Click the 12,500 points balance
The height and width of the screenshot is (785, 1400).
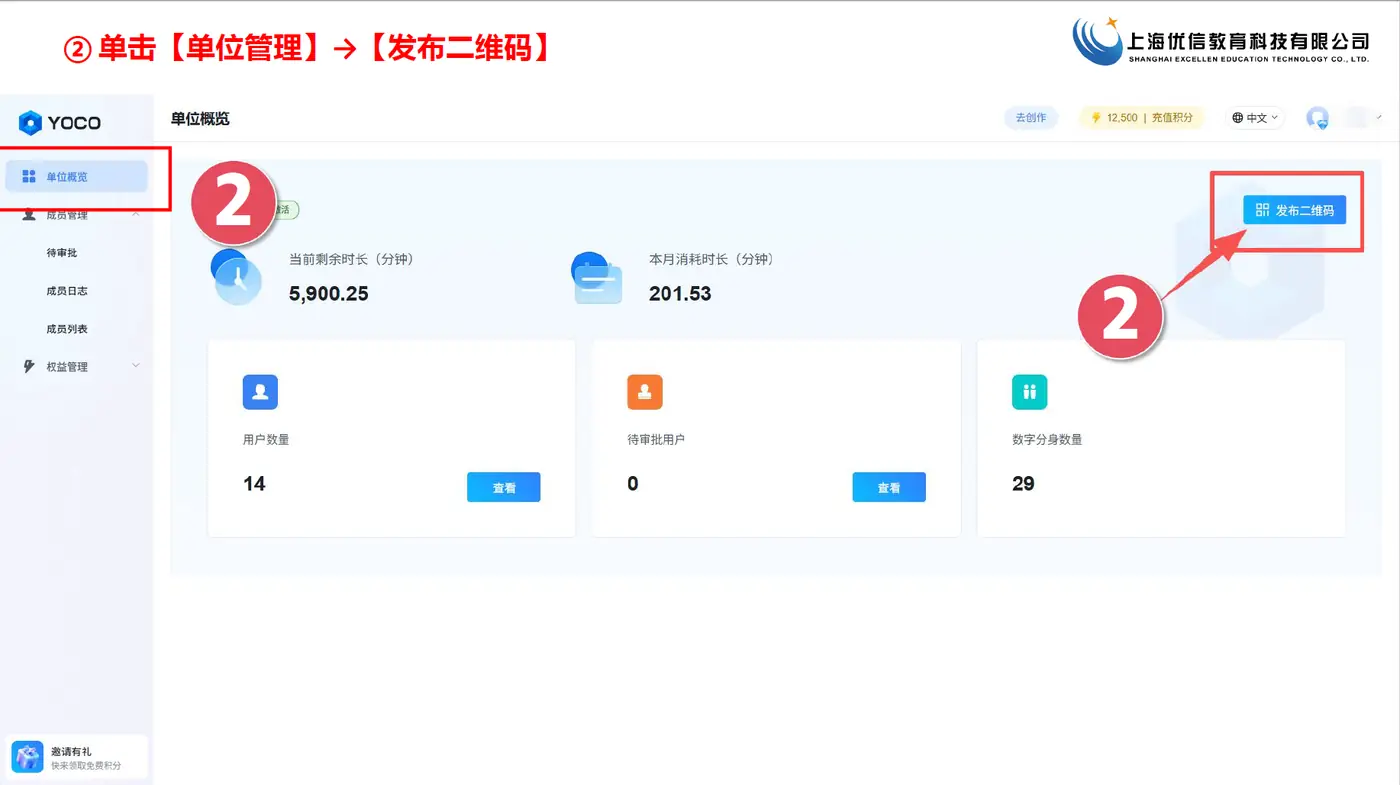coord(1122,118)
